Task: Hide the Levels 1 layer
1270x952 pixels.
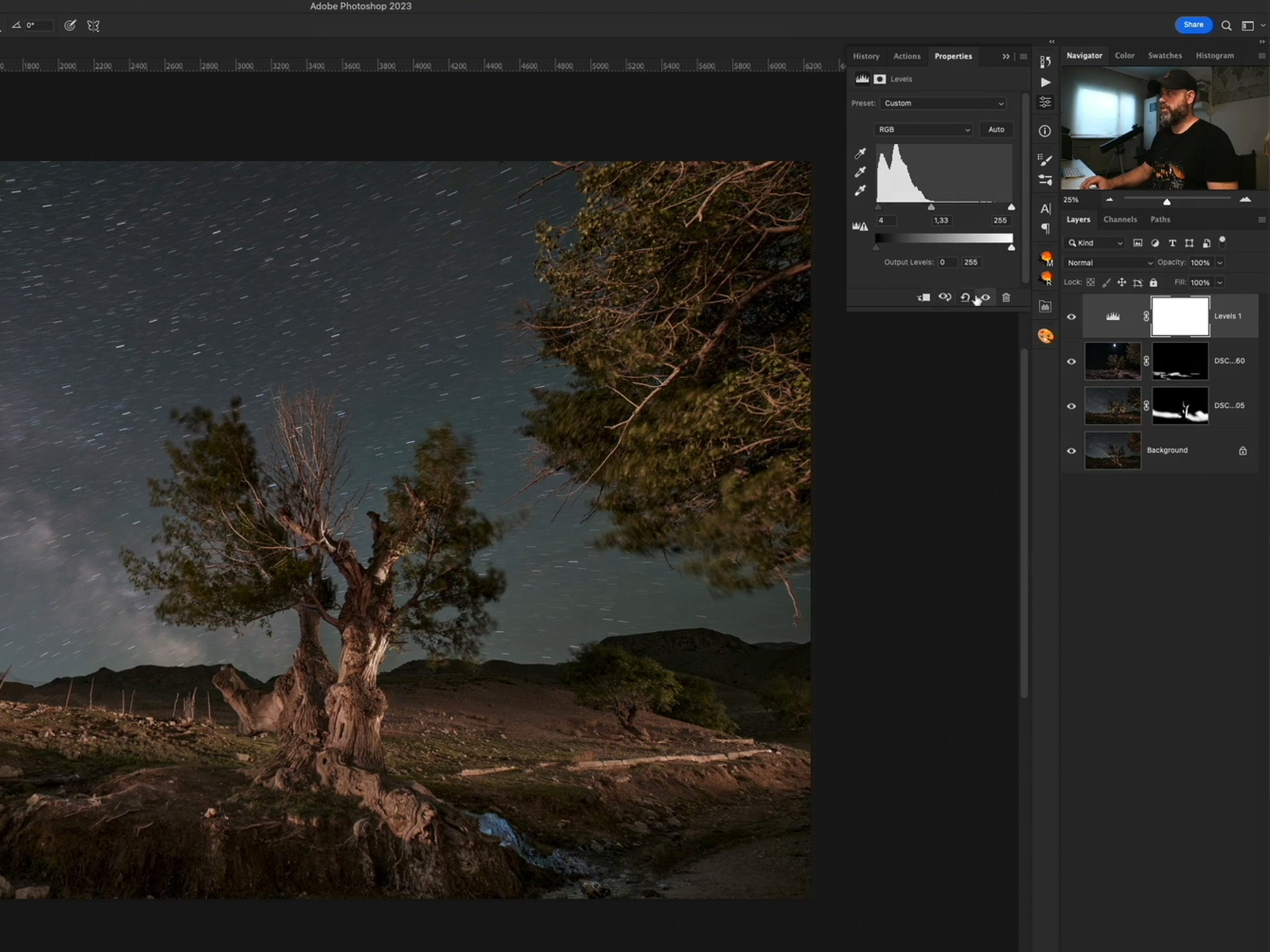Action: [x=1071, y=317]
